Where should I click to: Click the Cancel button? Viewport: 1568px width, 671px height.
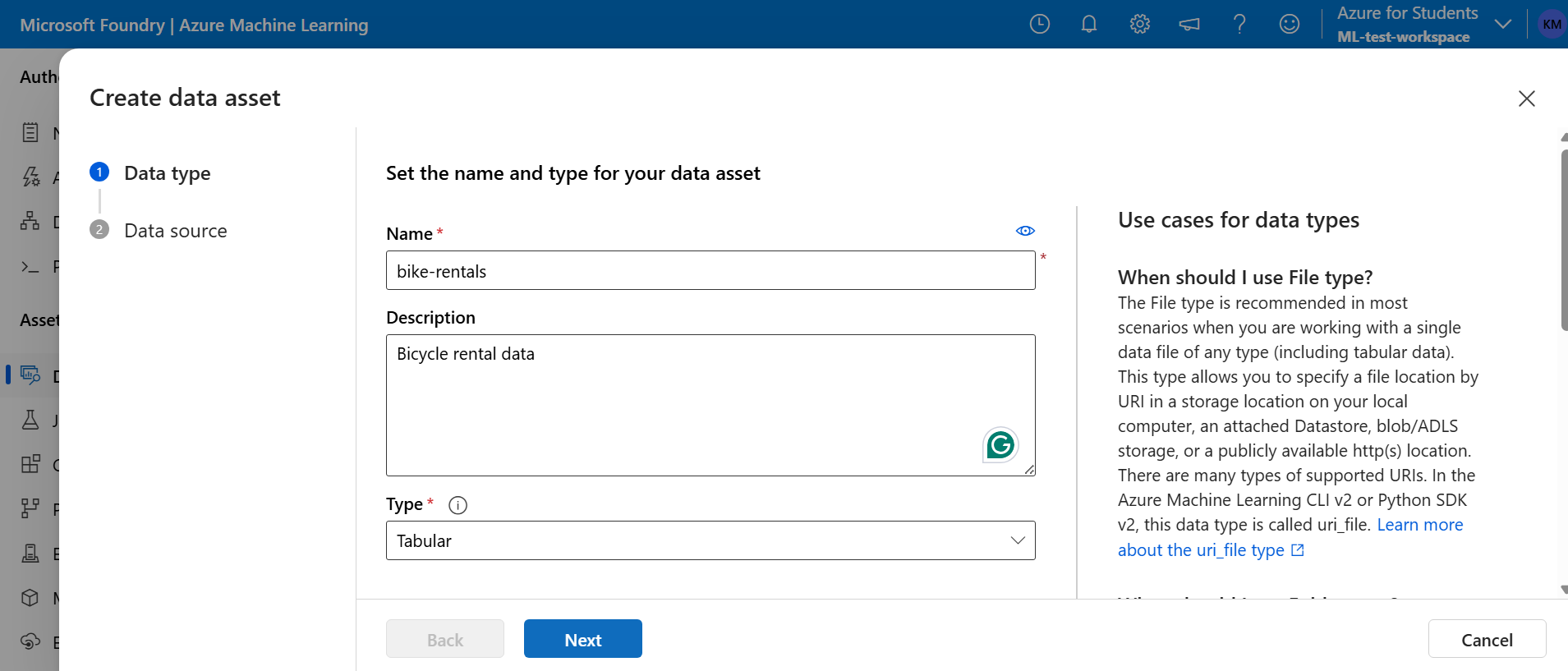[1487, 639]
